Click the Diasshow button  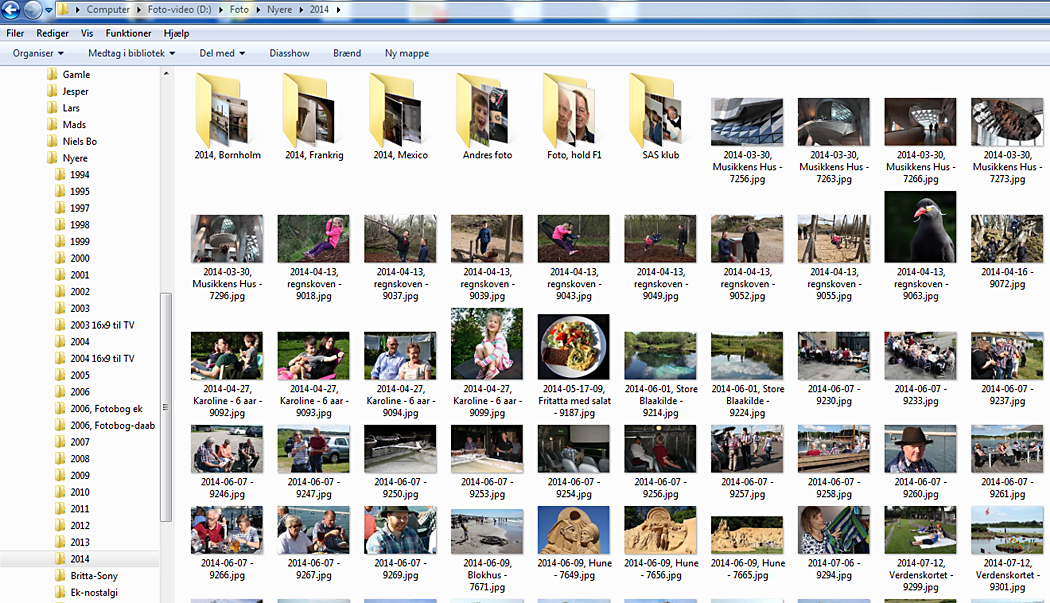click(289, 53)
